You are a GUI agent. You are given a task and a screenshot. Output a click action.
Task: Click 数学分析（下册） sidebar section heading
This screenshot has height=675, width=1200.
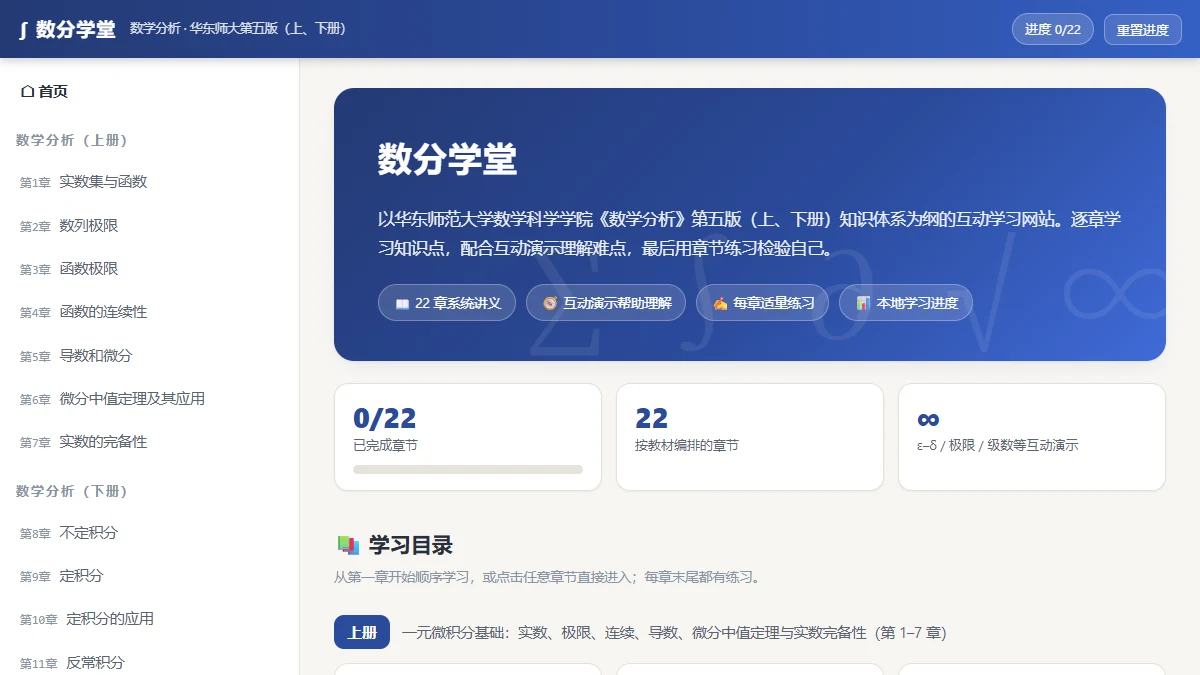pyautogui.click(x=72, y=491)
